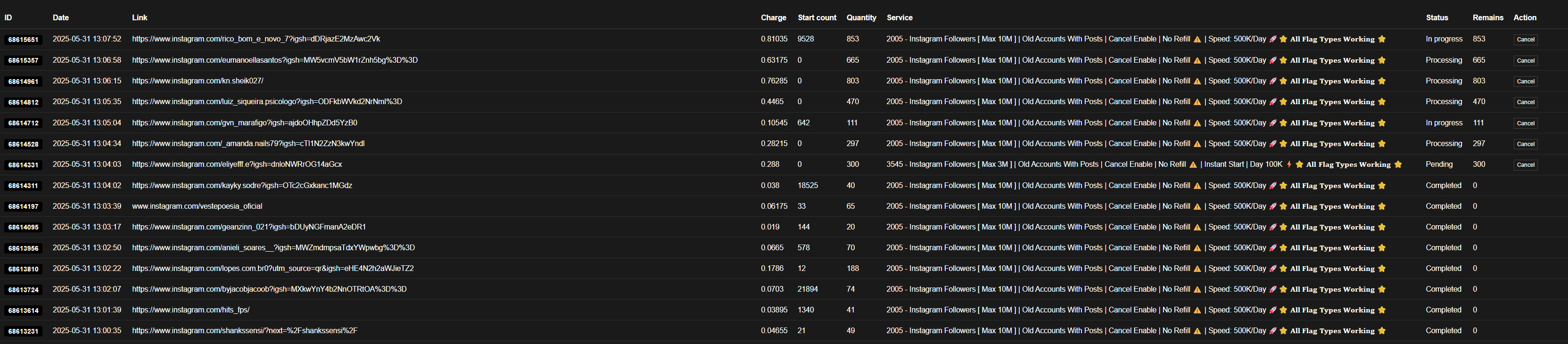Click the Status column header

1436,17
